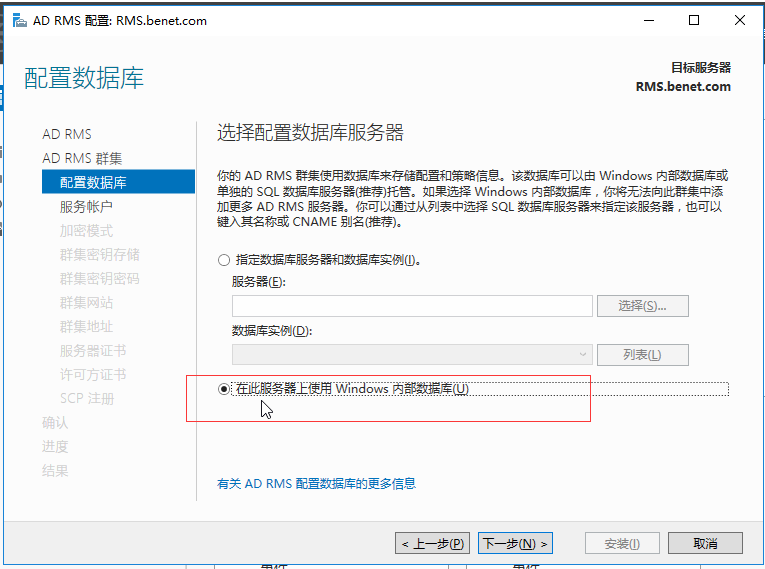Proceed with 下一步(N) button
Viewport: 765px width, 569px height.
[x=515, y=543]
